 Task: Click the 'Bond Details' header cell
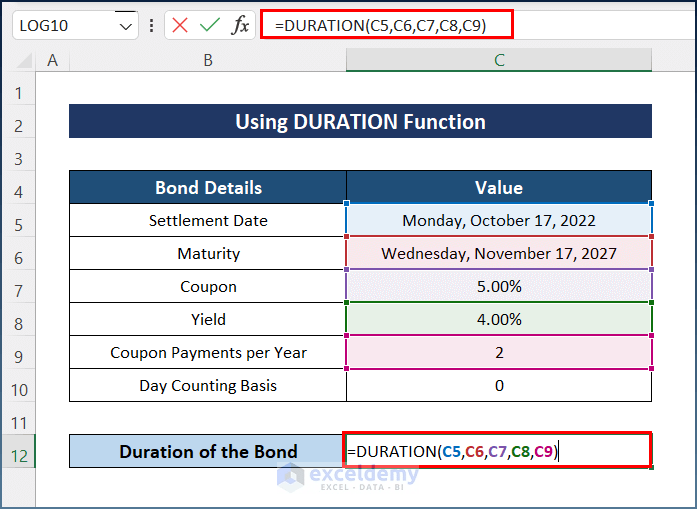pos(208,187)
